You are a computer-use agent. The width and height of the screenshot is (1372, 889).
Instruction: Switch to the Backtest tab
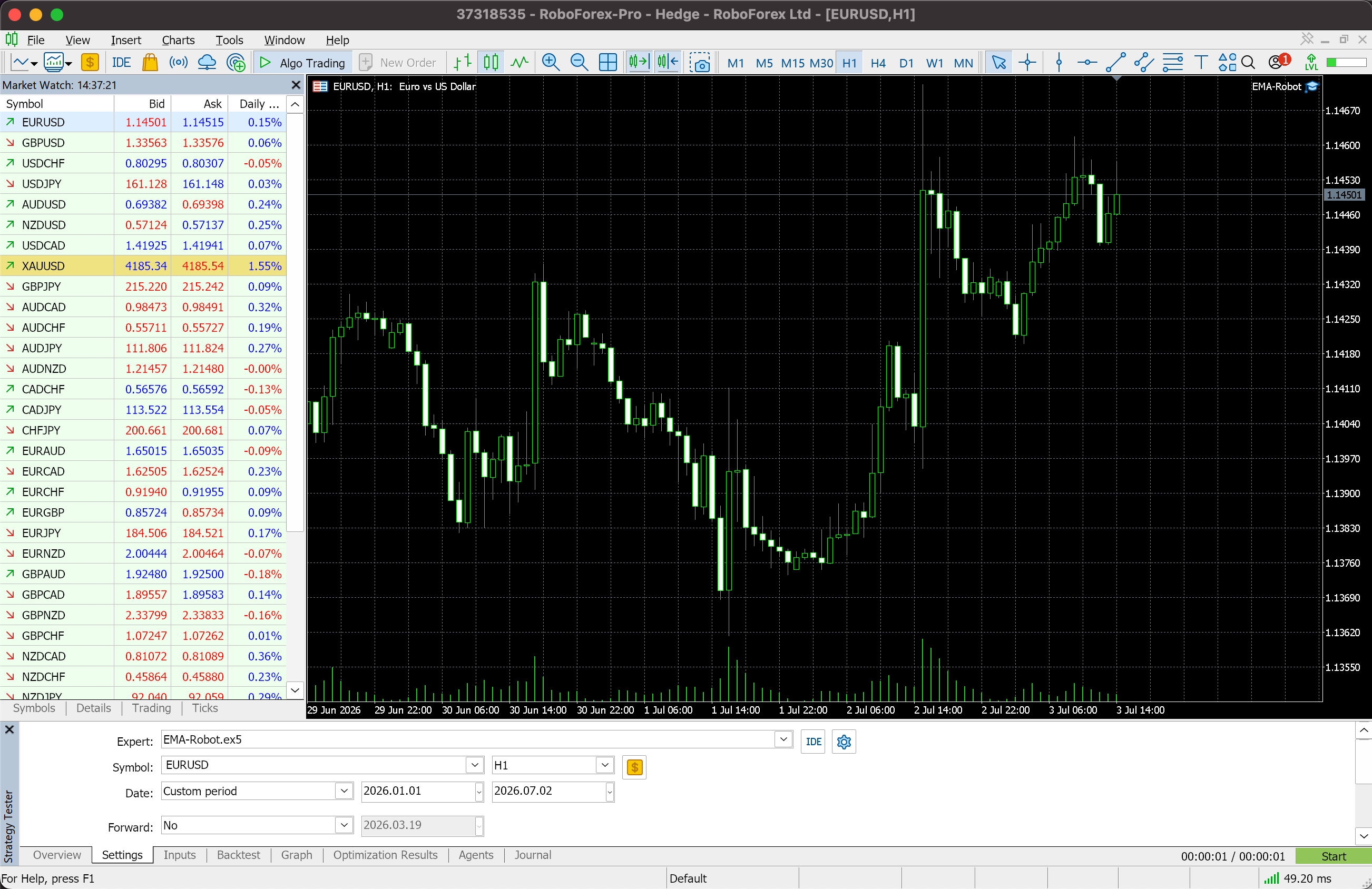coord(238,854)
